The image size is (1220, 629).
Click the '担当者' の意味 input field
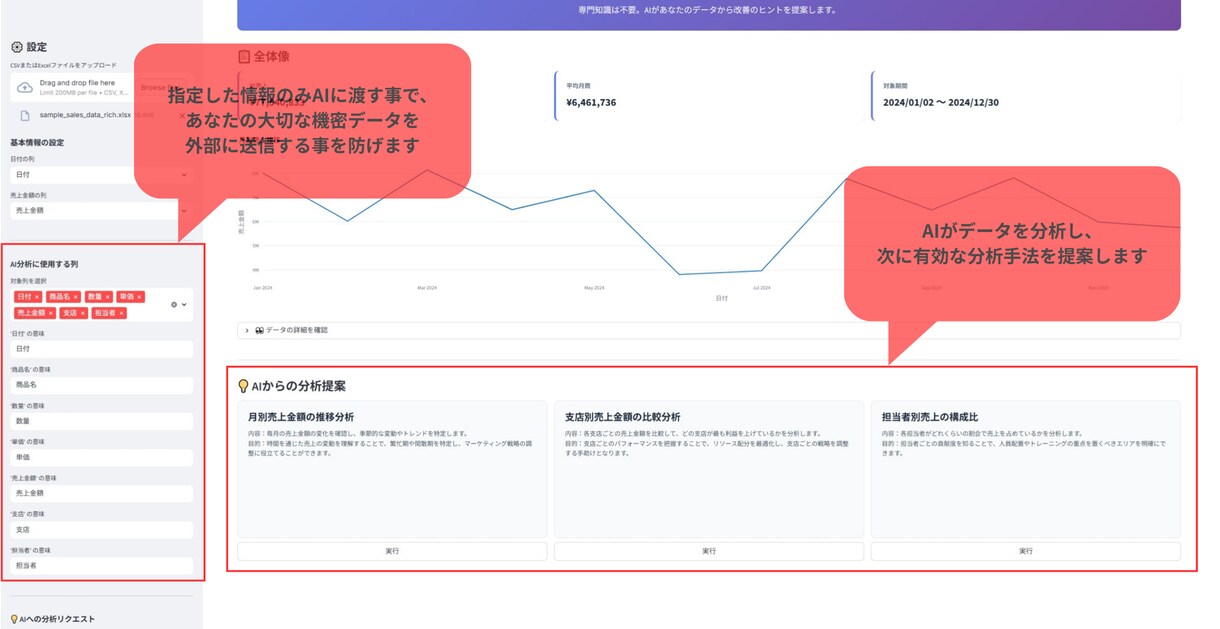(101, 566)
